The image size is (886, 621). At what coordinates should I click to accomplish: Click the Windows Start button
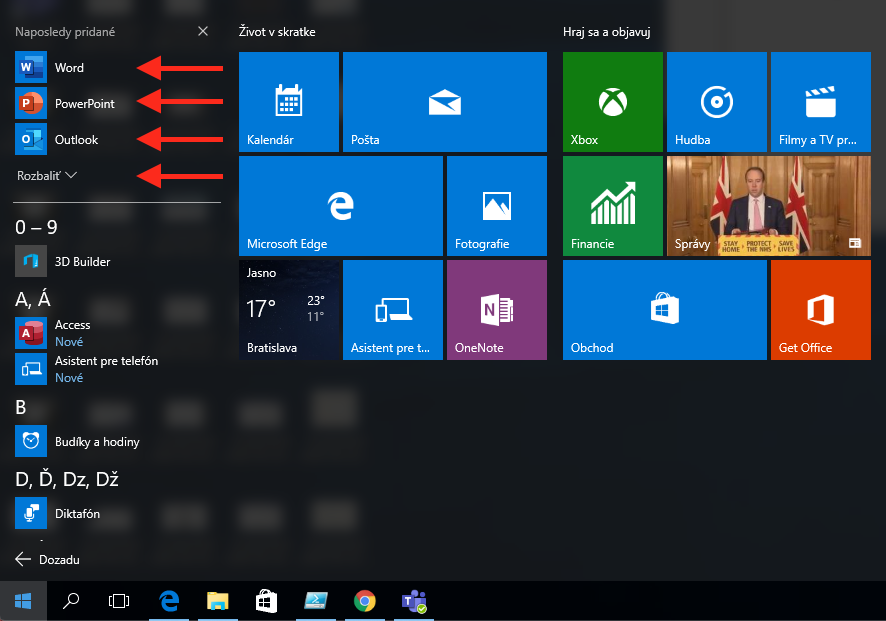pyautogui.click(x=23, y=601)
